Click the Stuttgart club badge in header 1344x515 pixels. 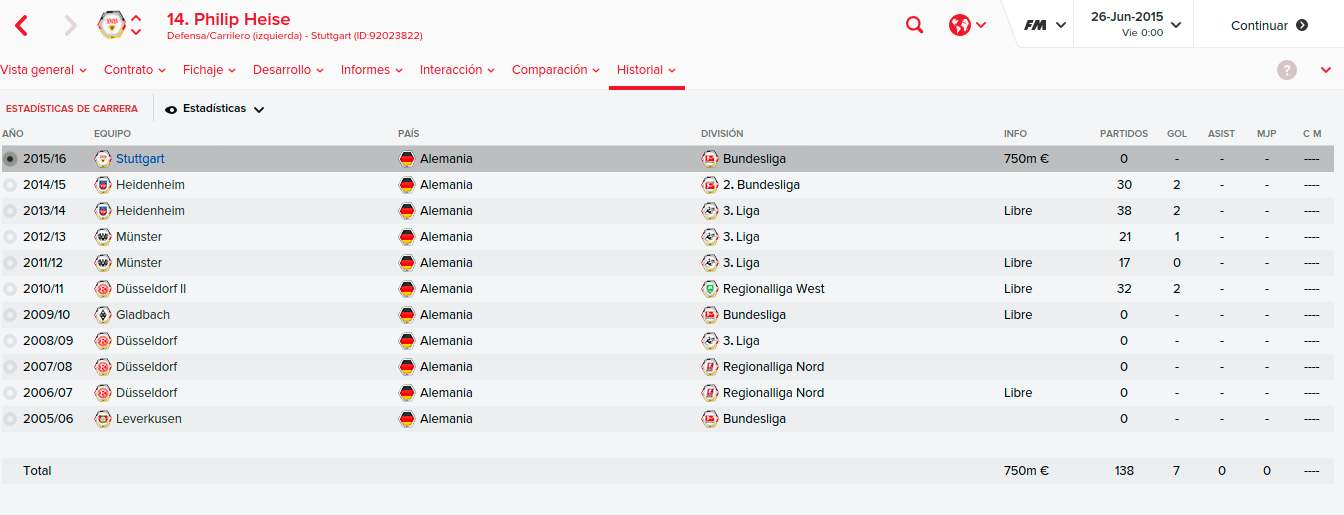coord(112,25)
